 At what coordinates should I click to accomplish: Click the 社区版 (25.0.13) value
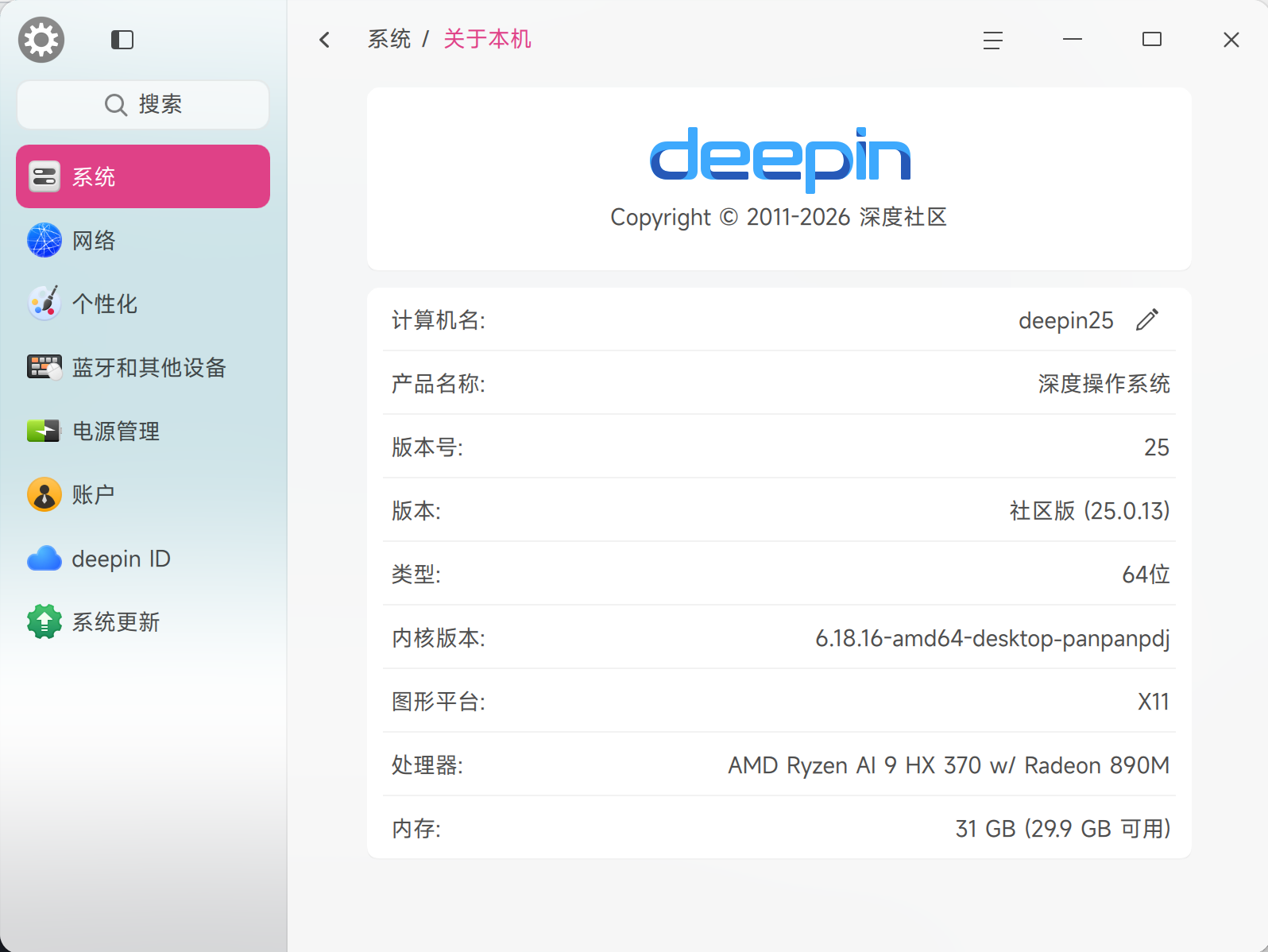click(1089, 511)
